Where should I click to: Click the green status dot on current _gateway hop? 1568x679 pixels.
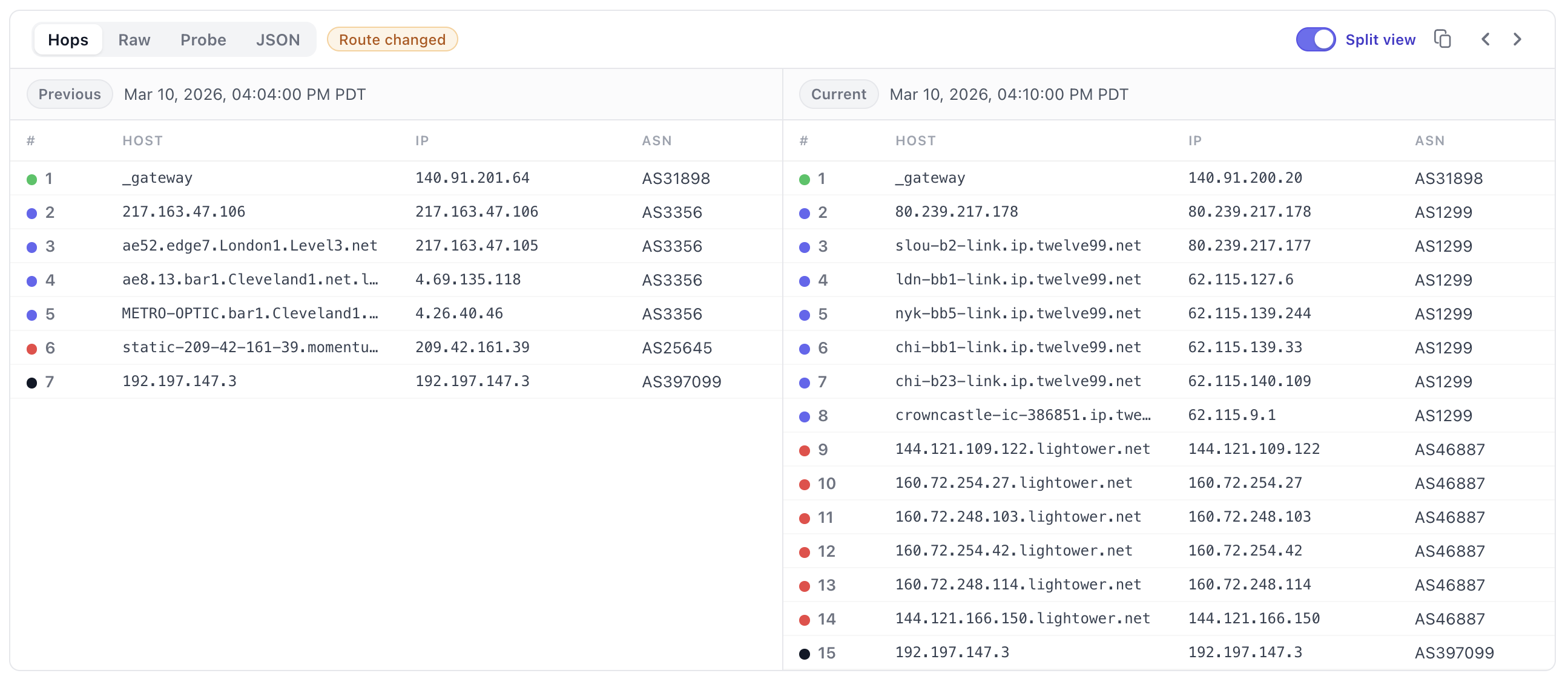(x=805, y=179)
